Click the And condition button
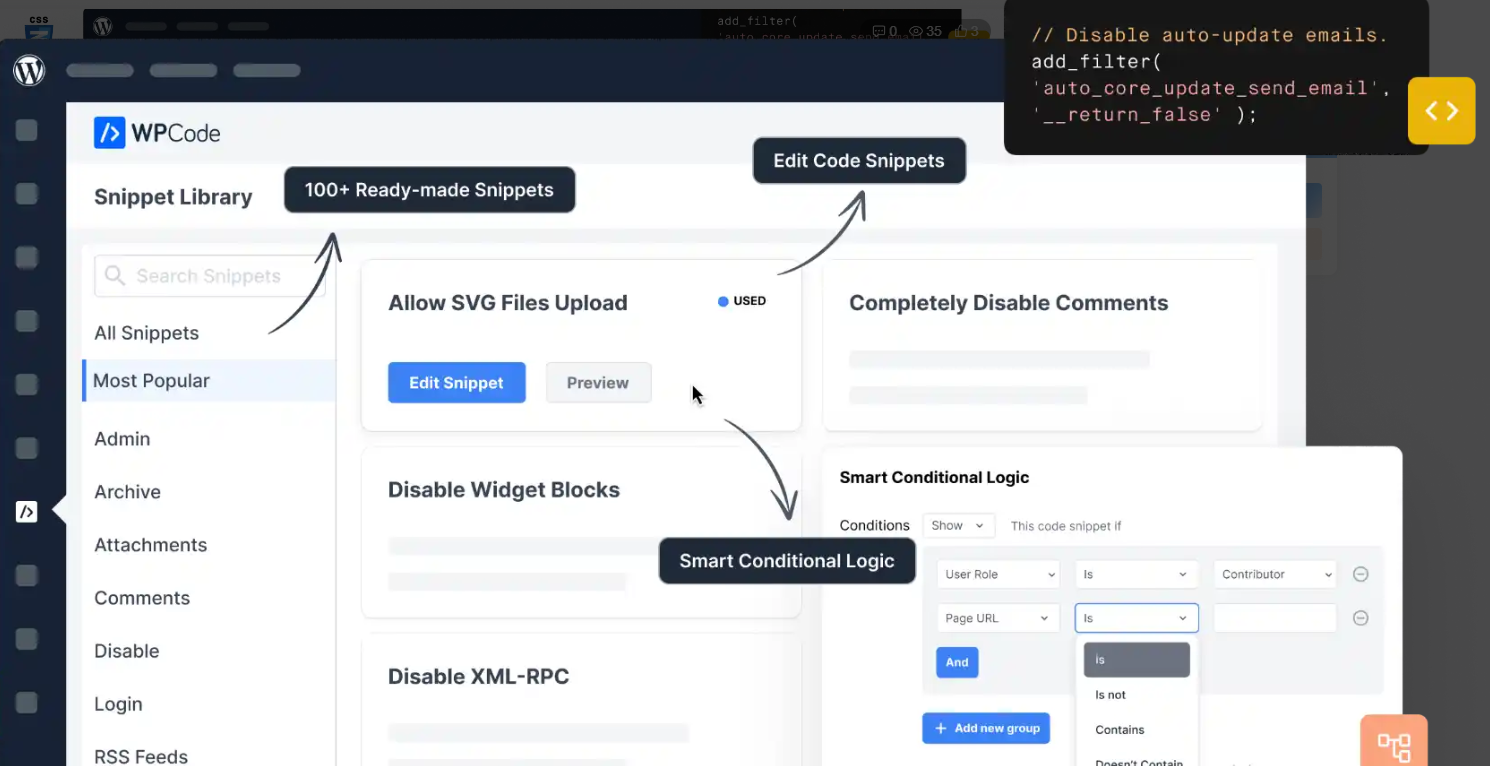This screenshot has height=766, width=1490. (x=957, y=662)
